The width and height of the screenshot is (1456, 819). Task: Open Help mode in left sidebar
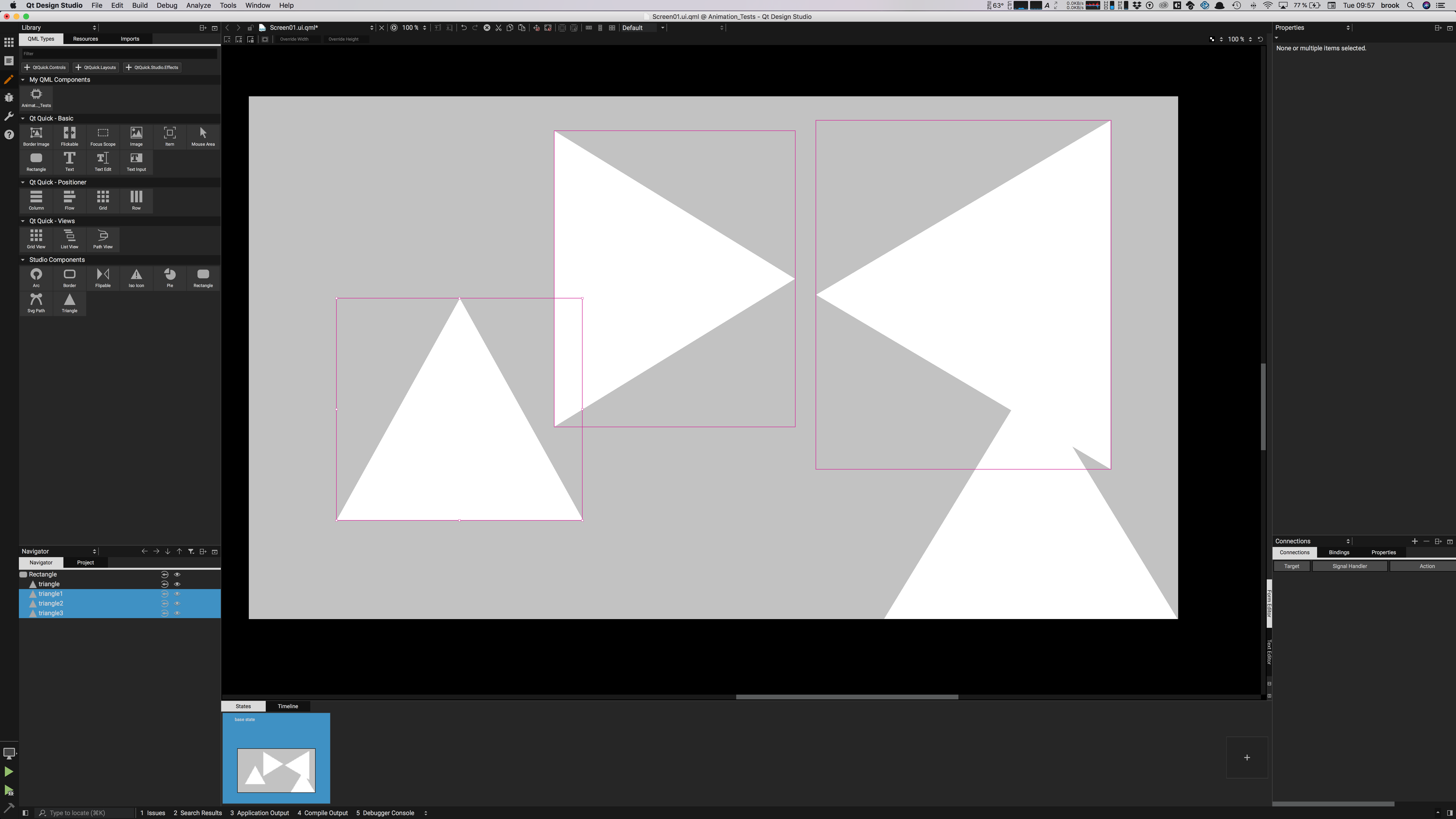[8, 135]
